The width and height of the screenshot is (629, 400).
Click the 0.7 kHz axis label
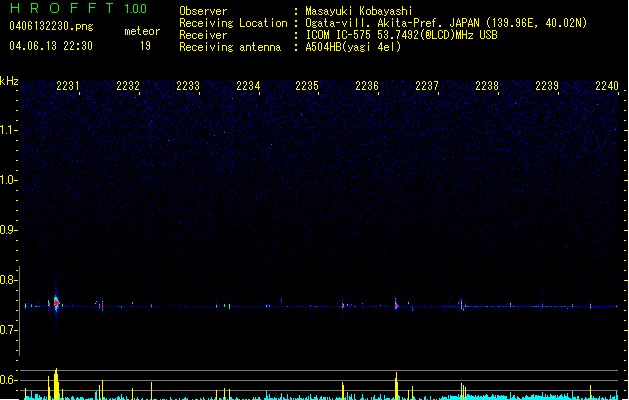click(8, 330)
